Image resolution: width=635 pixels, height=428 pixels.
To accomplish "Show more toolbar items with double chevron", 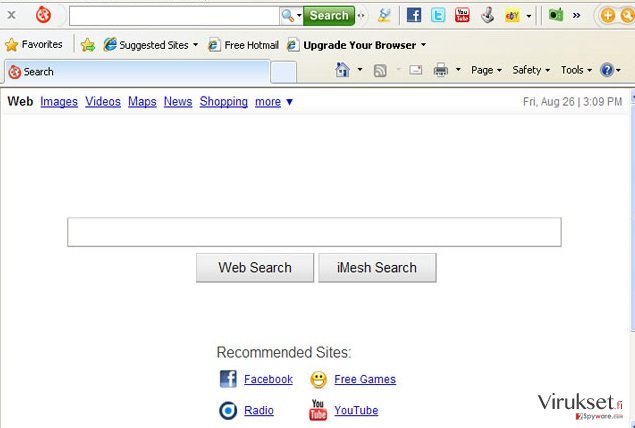I will click(576, 16).
